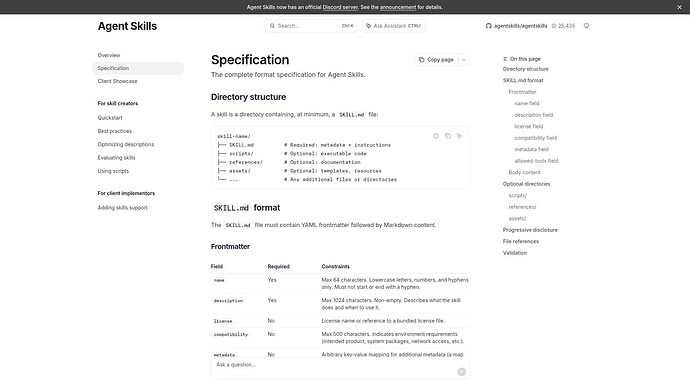Click the Agent Skills site logo
Screen dimensions: 690x388
pyautogui.click(x=127, y=26)
